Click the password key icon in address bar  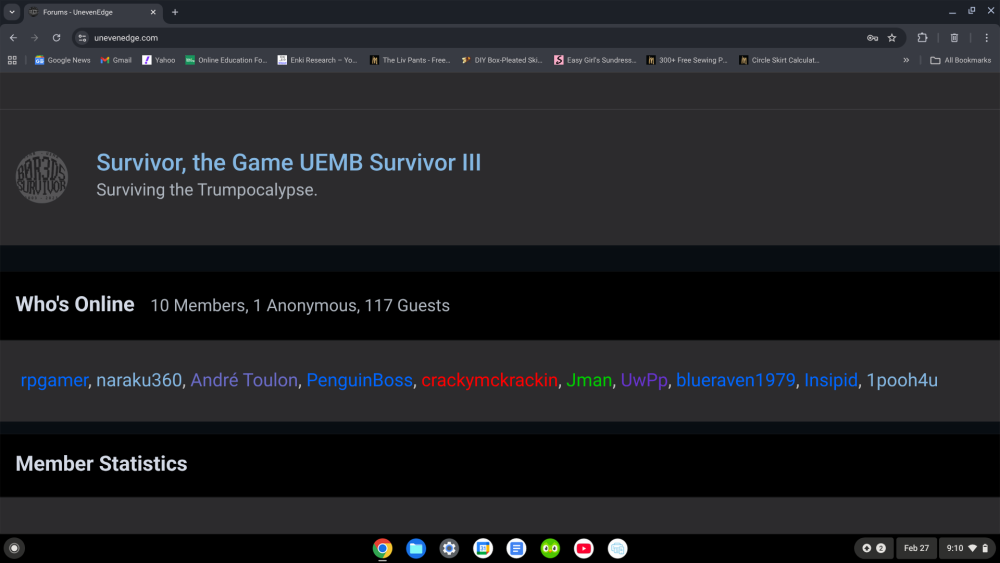click(x=872, y=38)
